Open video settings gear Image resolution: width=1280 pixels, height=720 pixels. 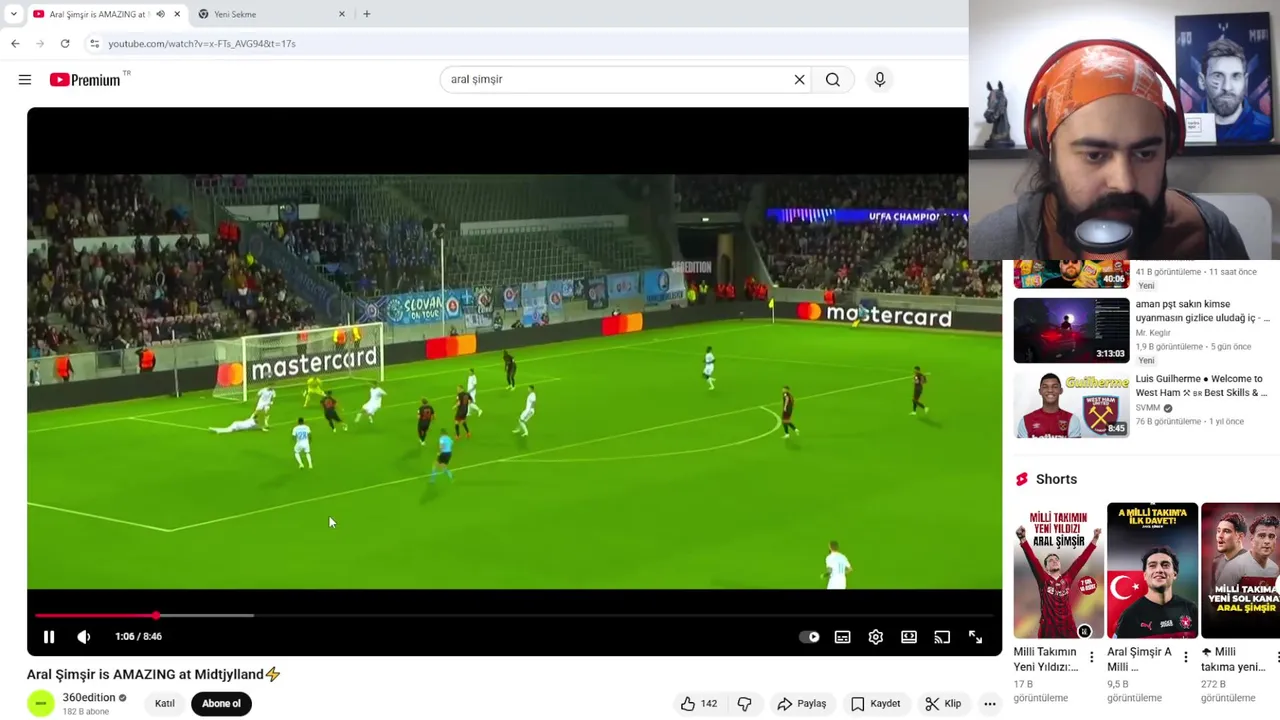(876, 637)
